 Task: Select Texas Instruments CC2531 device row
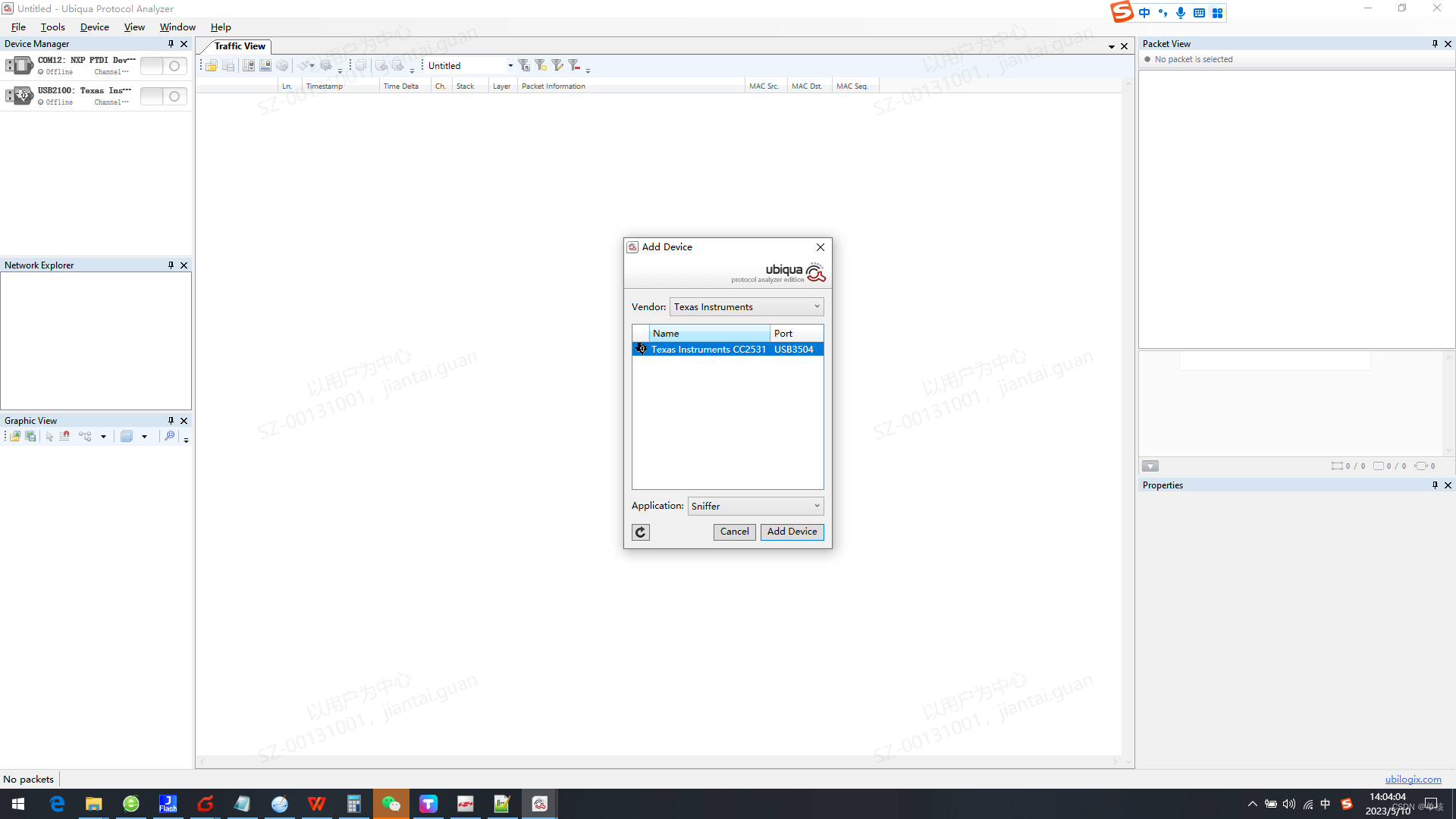(728, 350)
